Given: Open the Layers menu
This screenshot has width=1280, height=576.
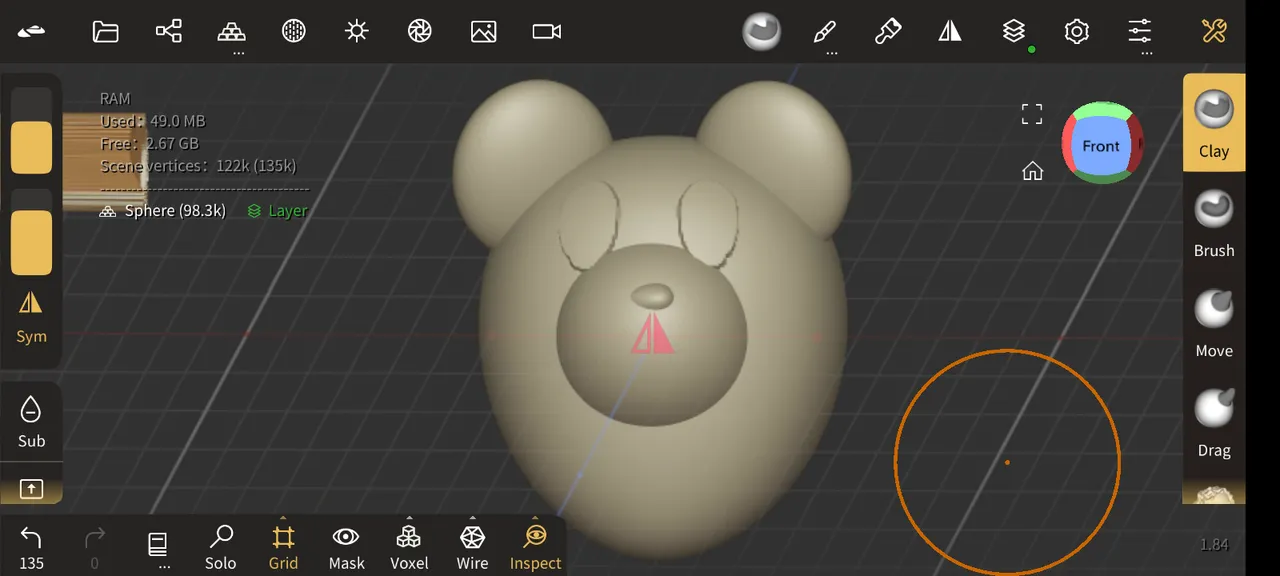Looking at the screenshot, I should pyautogui.click(x=1014, y=31).
